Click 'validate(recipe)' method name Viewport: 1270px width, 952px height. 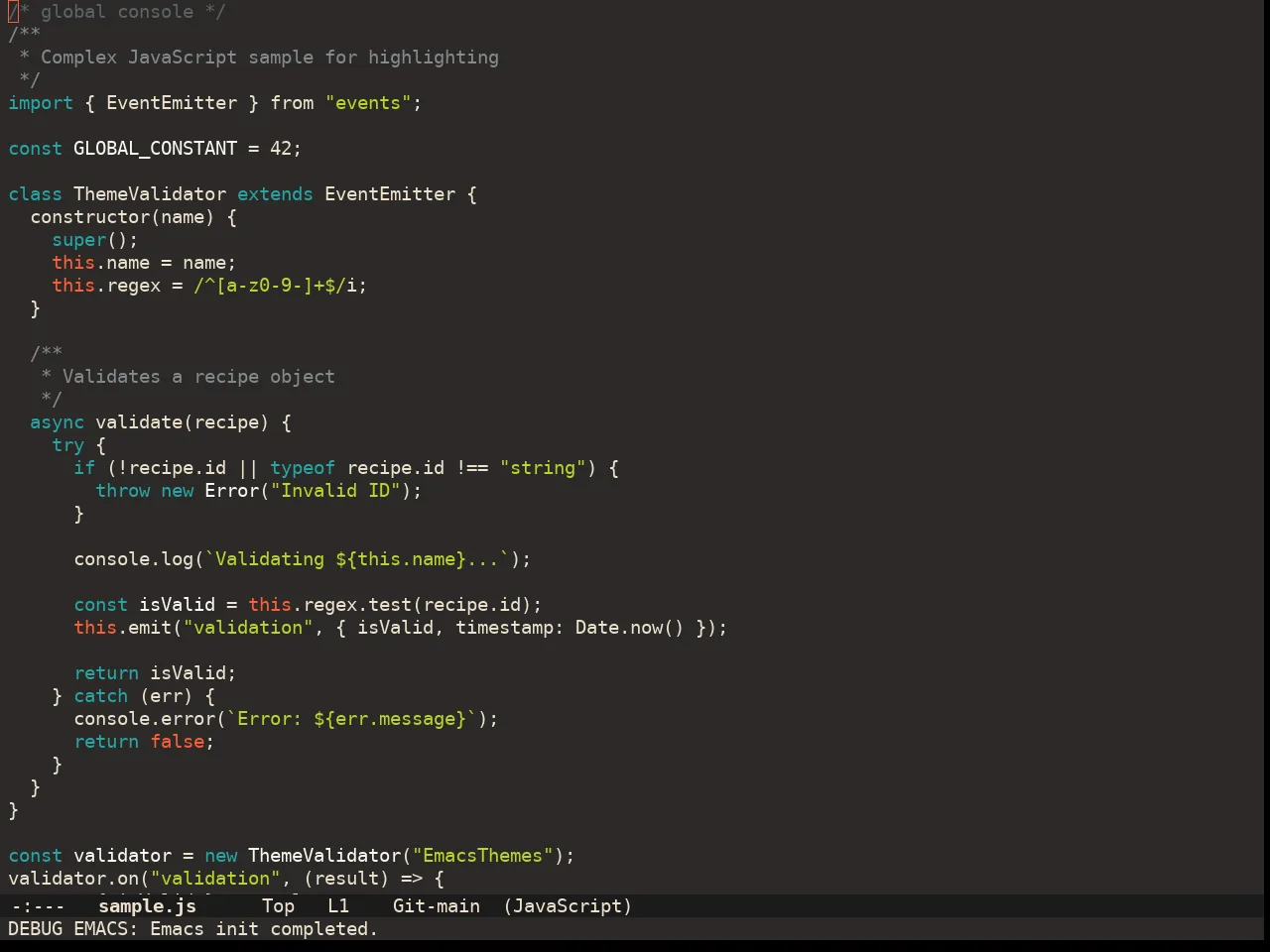(183, 421)
